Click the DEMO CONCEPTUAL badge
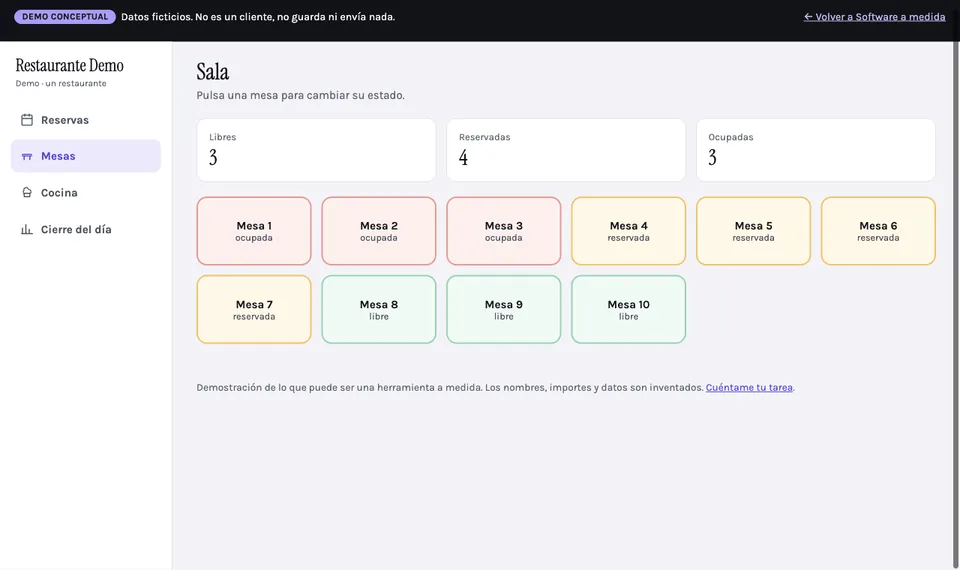The image size is (960, 570). 65,17
